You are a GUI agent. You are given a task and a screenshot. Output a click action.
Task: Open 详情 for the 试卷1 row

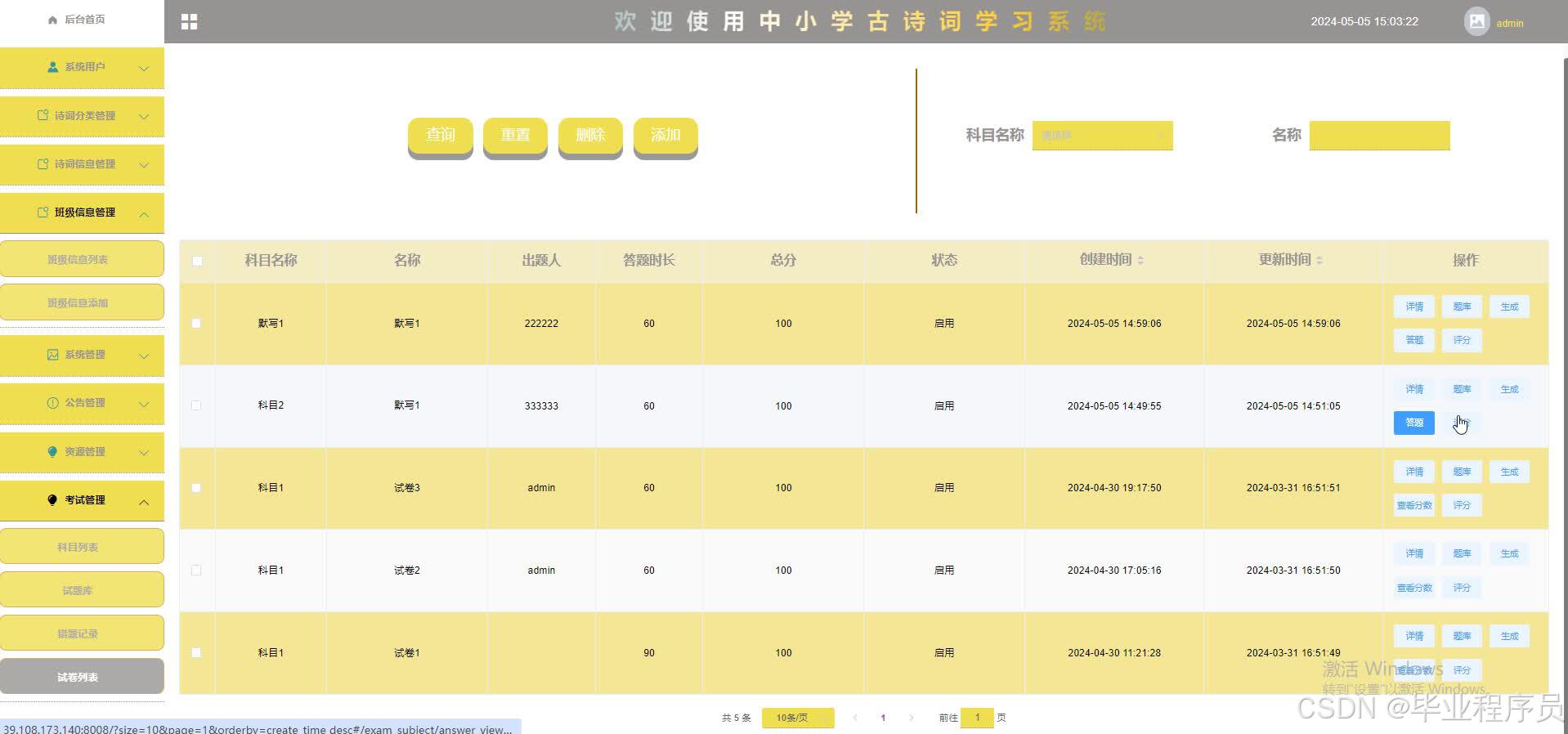1414,636
